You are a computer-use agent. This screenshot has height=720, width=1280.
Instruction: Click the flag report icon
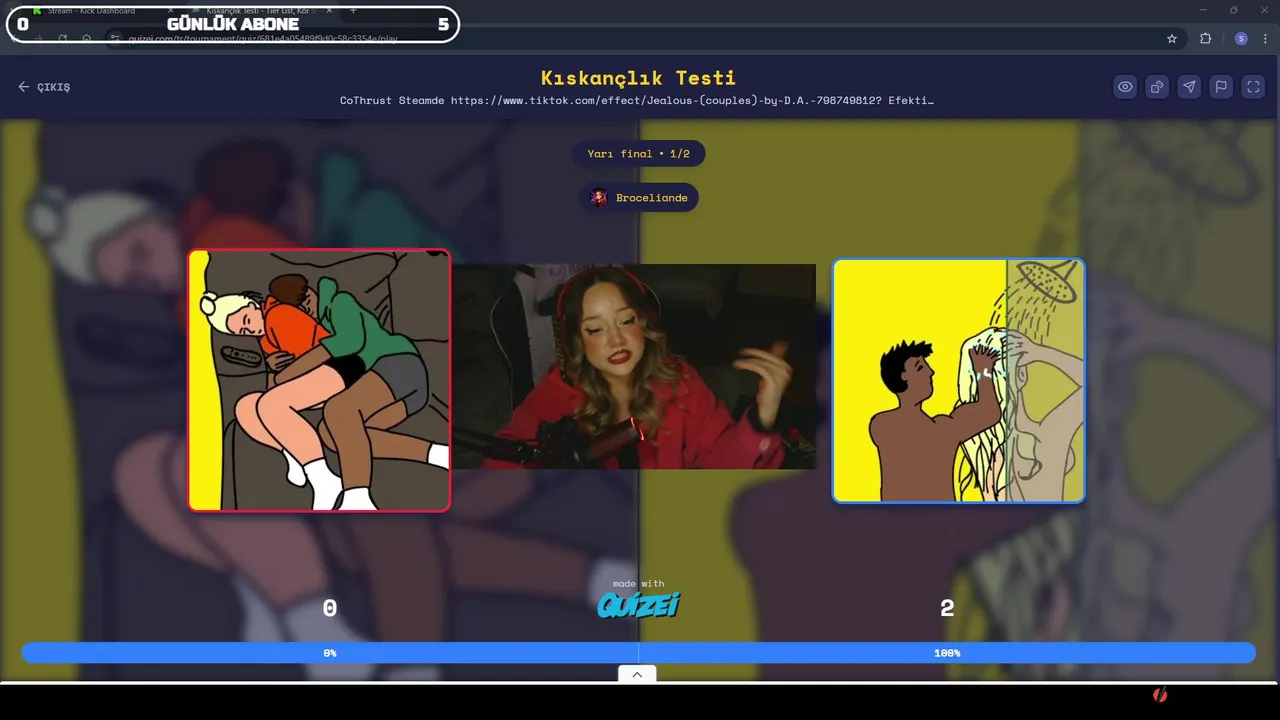pyautogui.click(x=1221, y=87)
